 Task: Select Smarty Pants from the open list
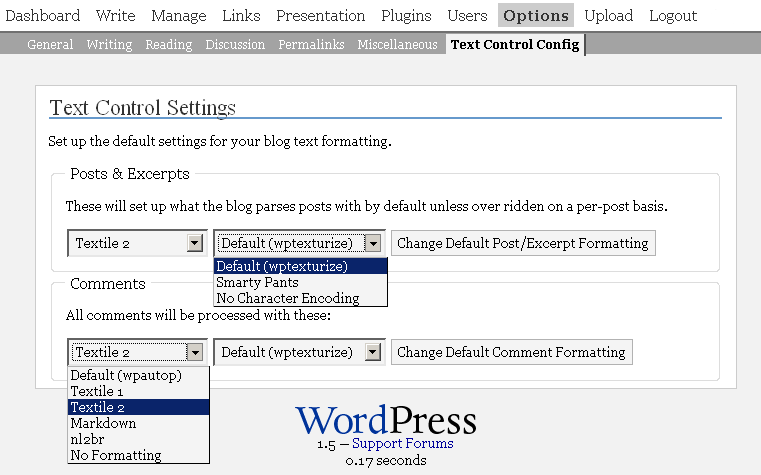pos(257,282)
